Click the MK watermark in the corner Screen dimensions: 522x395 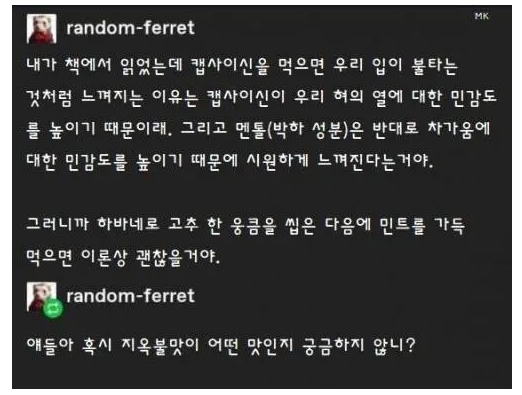(482, 16)
